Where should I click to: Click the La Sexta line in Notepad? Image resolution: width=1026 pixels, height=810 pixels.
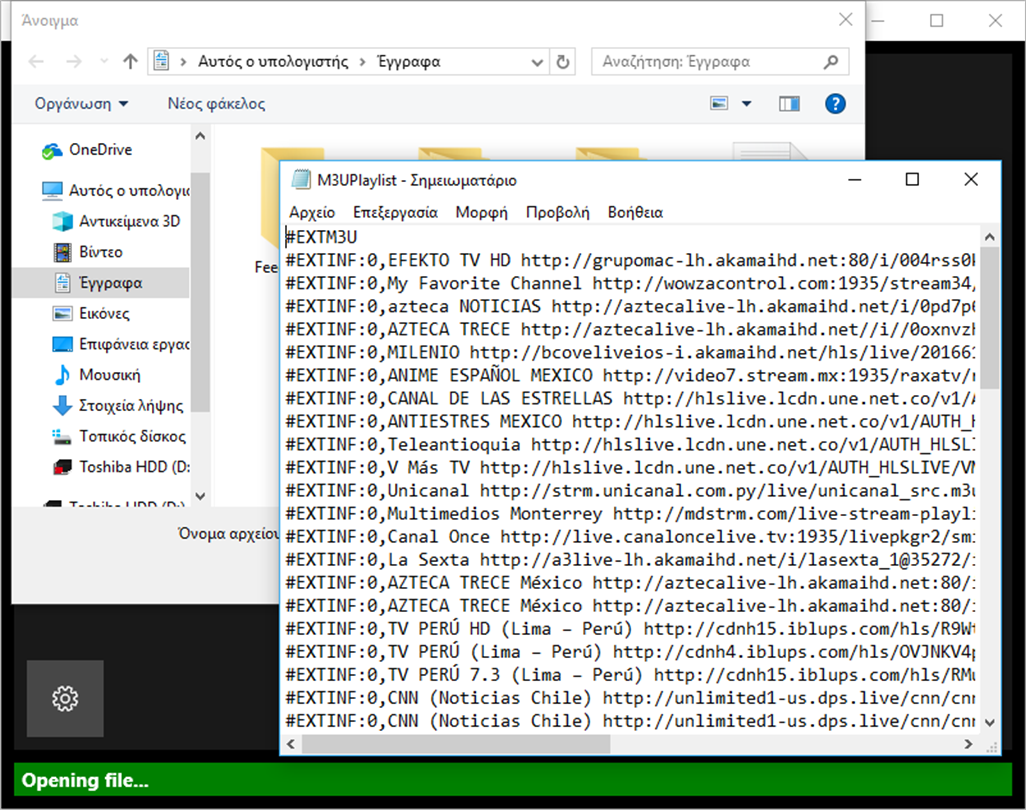point(630,560)
